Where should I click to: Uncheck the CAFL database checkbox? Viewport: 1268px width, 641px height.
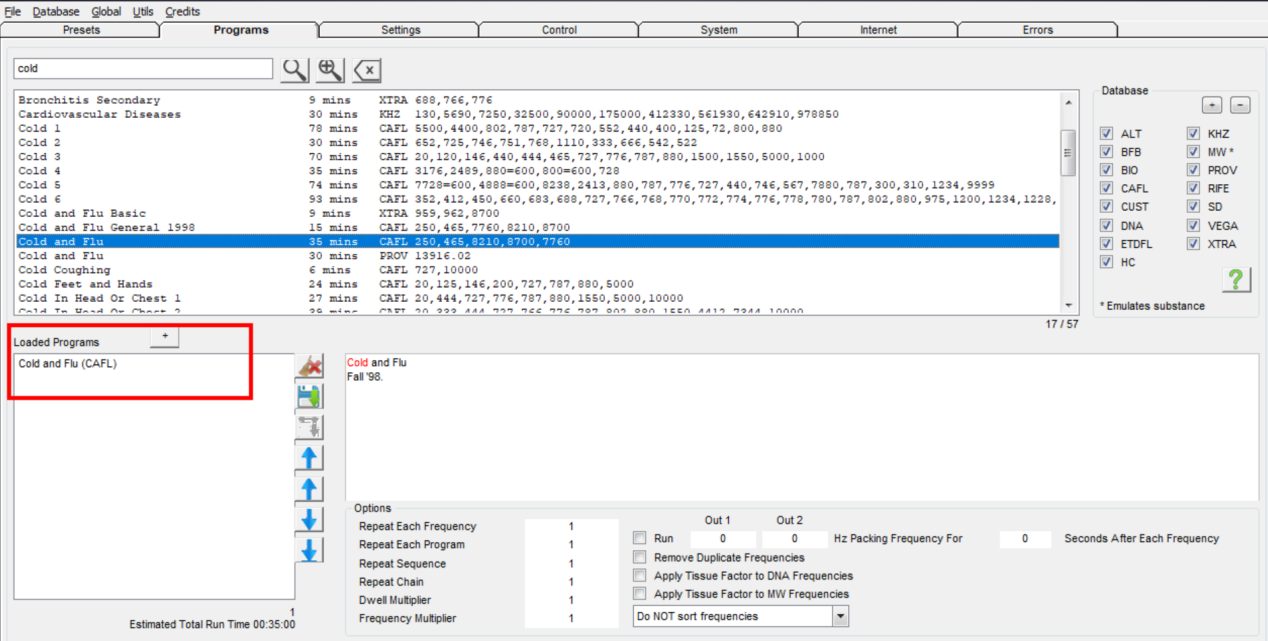tap(1105, 188)
